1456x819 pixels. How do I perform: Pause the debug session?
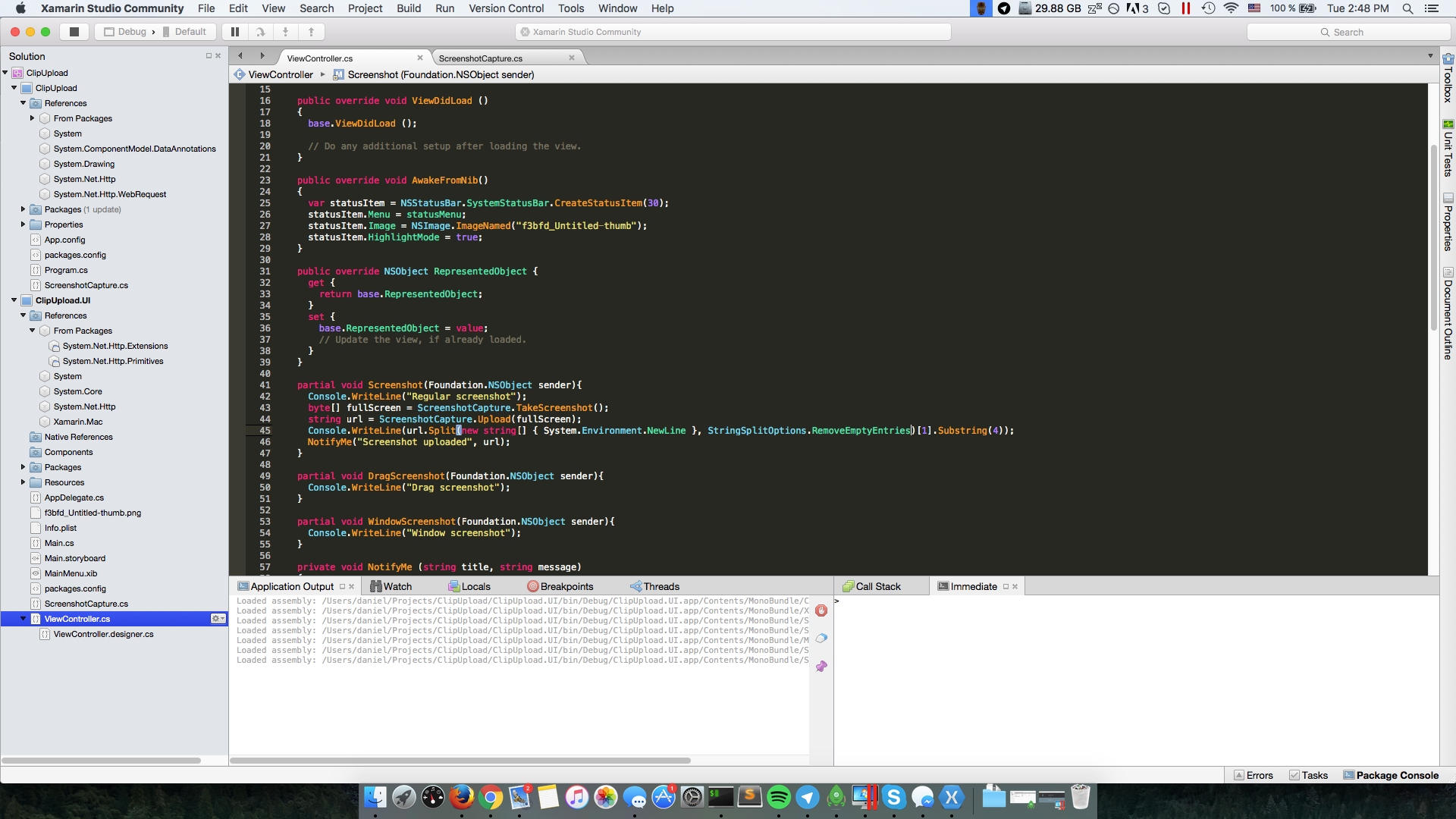click(x=235, y=32)
